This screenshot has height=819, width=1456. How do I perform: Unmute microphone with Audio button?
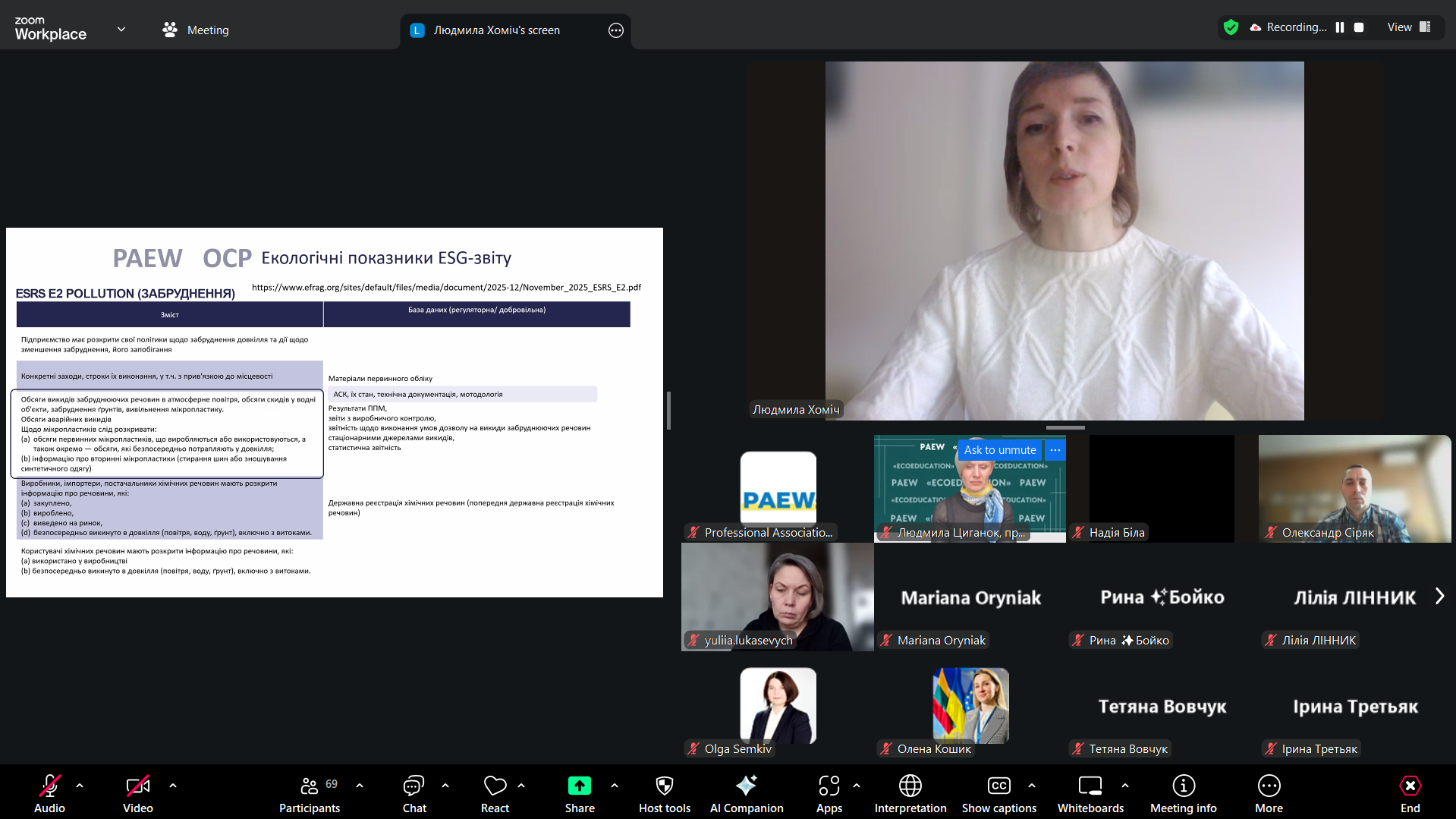click(49, 793)
